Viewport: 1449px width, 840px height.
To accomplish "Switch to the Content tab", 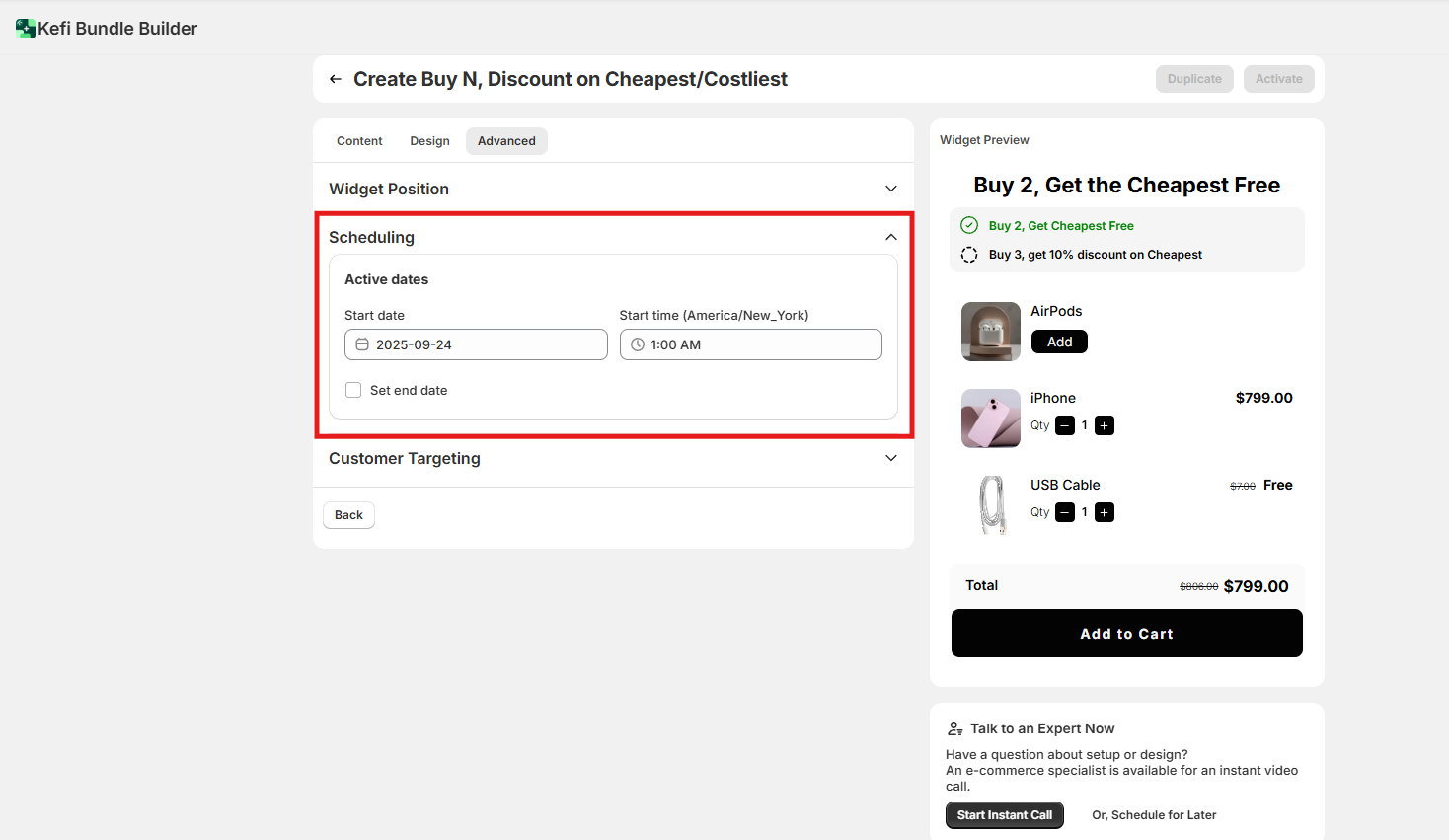I will pos(359,141).
